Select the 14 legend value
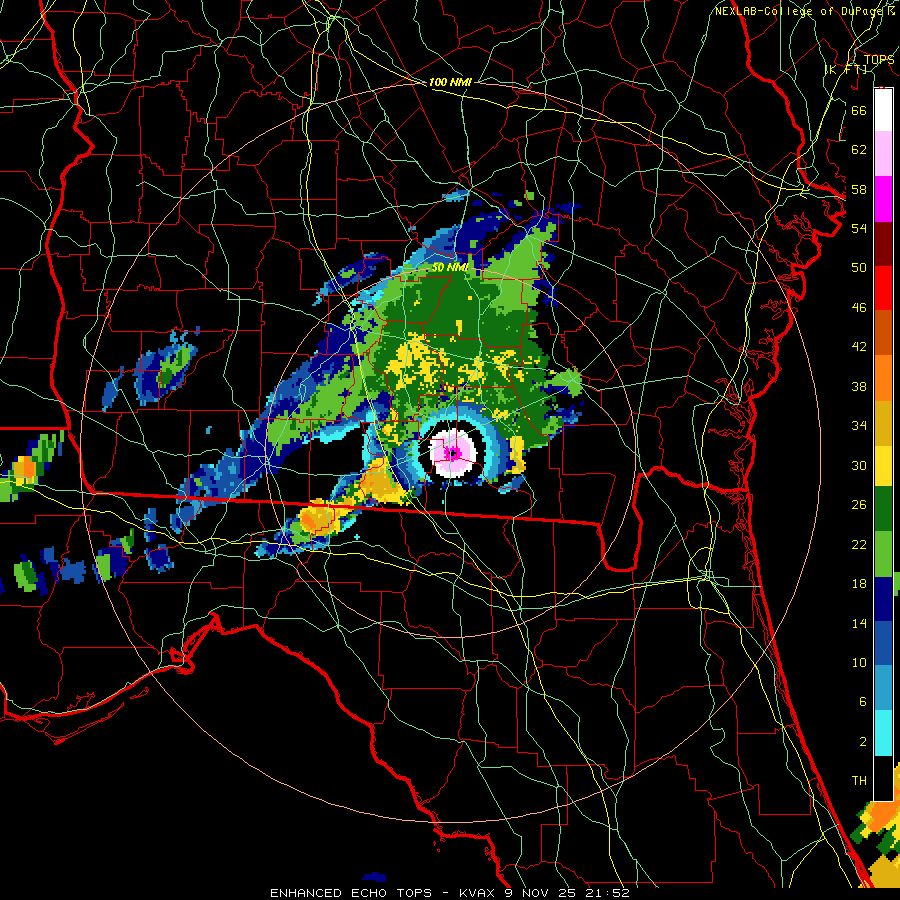The image size is (900, 900). point(859,623)
